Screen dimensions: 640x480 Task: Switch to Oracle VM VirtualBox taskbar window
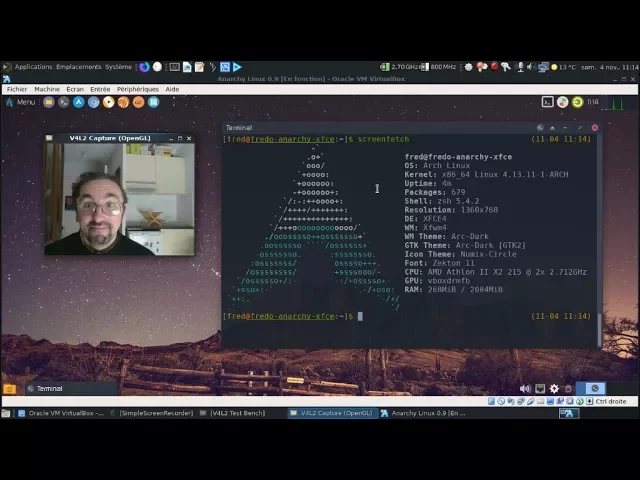(x=61, y=413)
